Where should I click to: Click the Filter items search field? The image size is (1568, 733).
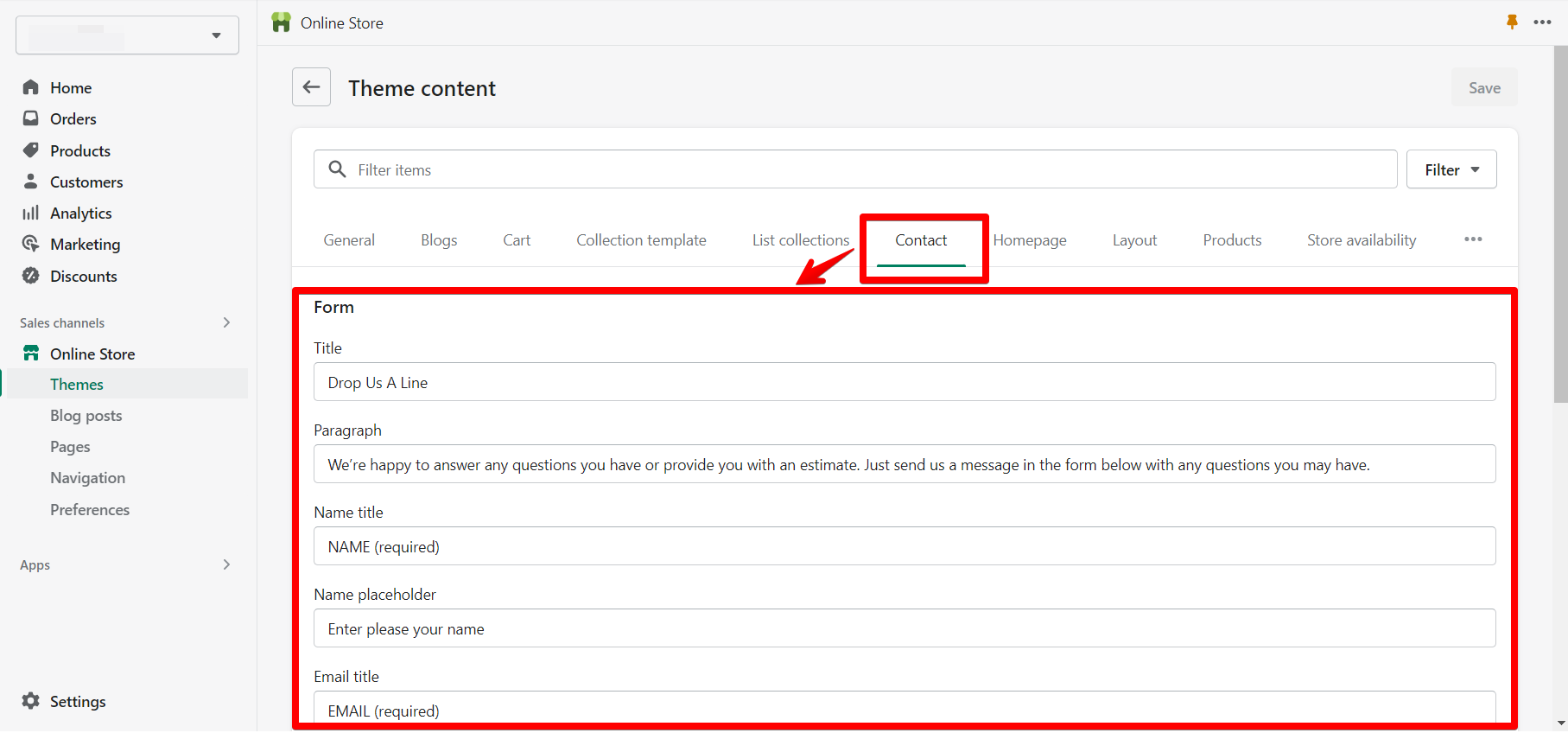pyautogui.click(x=864, y=170)
